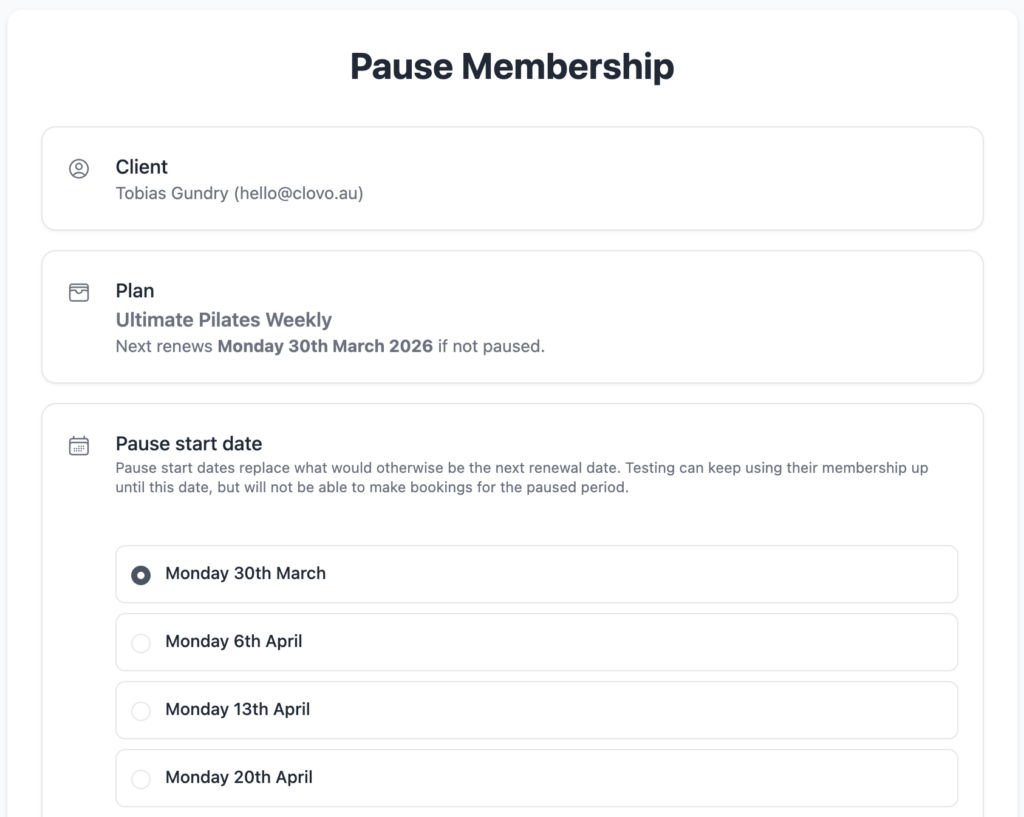Viewport: 1024px width, 817px height.
Task: Click the Pause Membership page heading
Action: click(x=512, y=67)
